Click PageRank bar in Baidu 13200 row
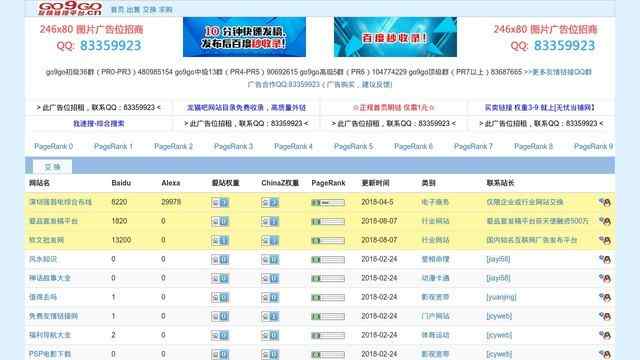 [x=328, y=240]
